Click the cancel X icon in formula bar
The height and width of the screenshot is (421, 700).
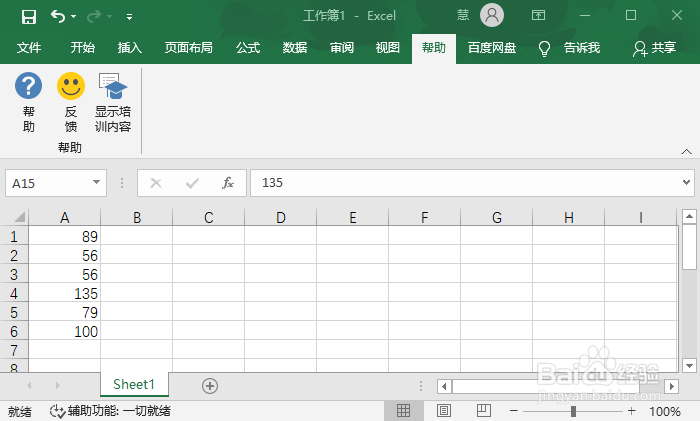point(156,183)
